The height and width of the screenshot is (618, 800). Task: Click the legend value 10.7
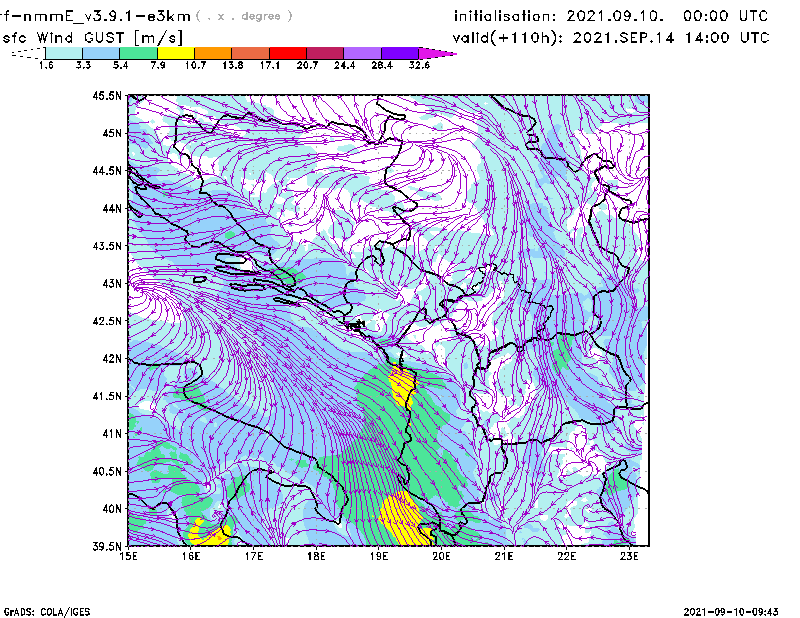(x=195, y=65)
